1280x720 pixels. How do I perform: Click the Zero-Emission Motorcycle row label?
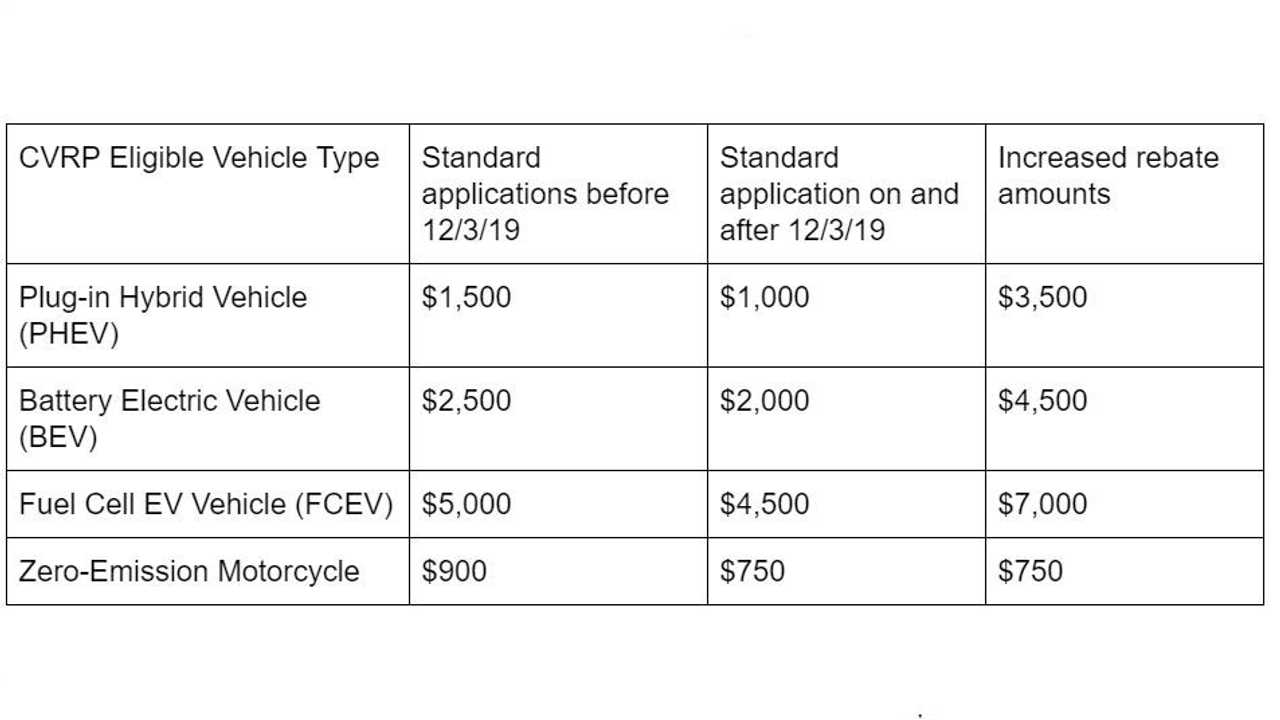189,571
